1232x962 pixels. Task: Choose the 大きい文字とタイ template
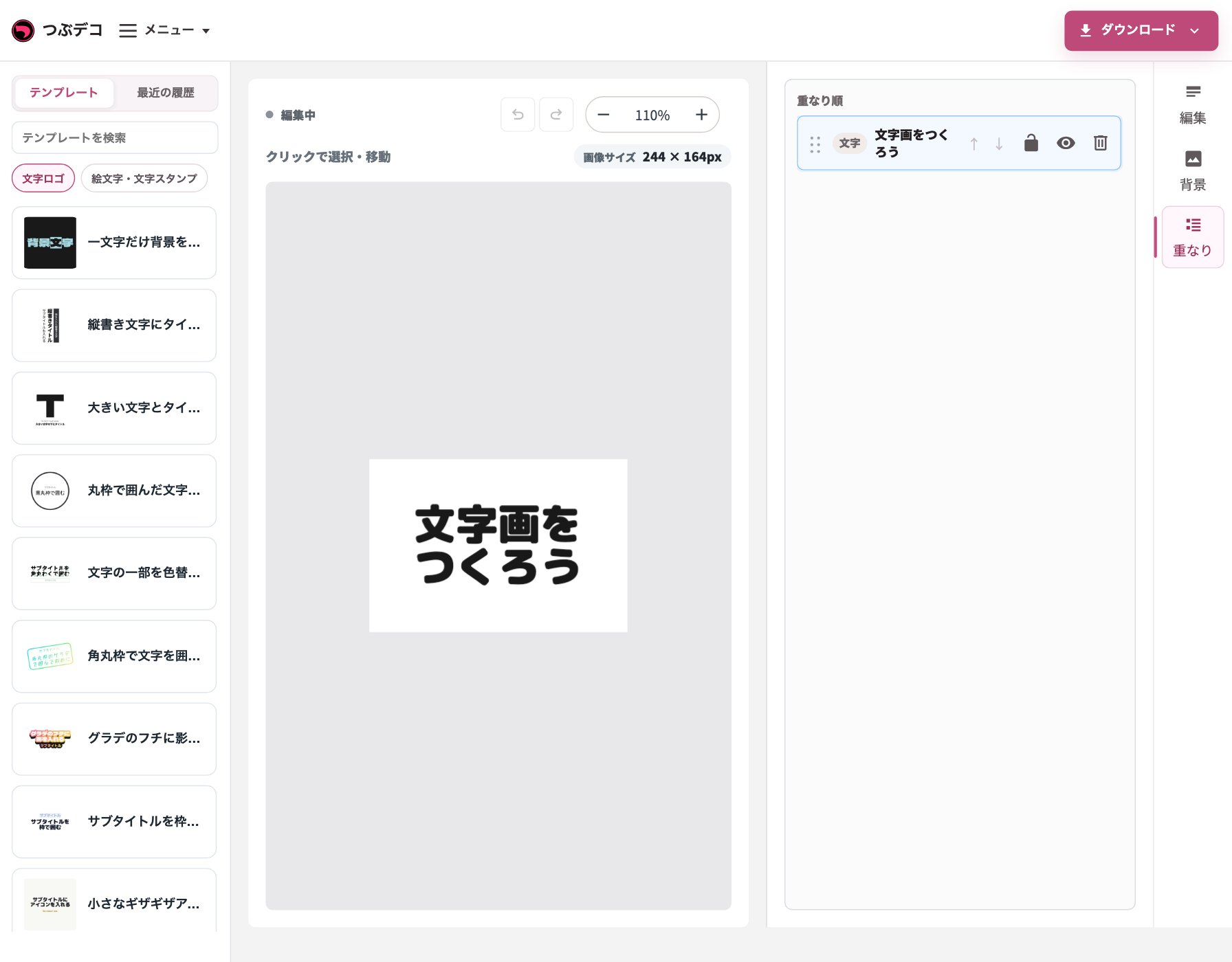click(114, 408)
